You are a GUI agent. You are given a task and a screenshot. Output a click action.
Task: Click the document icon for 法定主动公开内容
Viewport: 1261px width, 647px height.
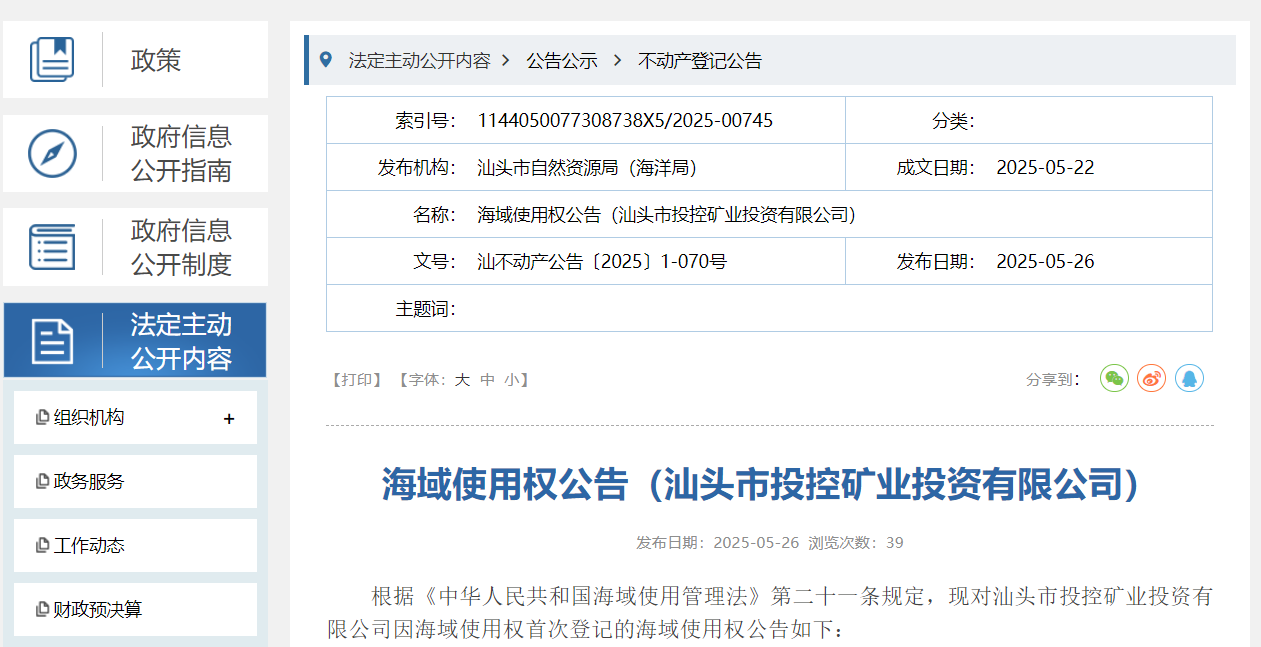[x=52, y=341]
